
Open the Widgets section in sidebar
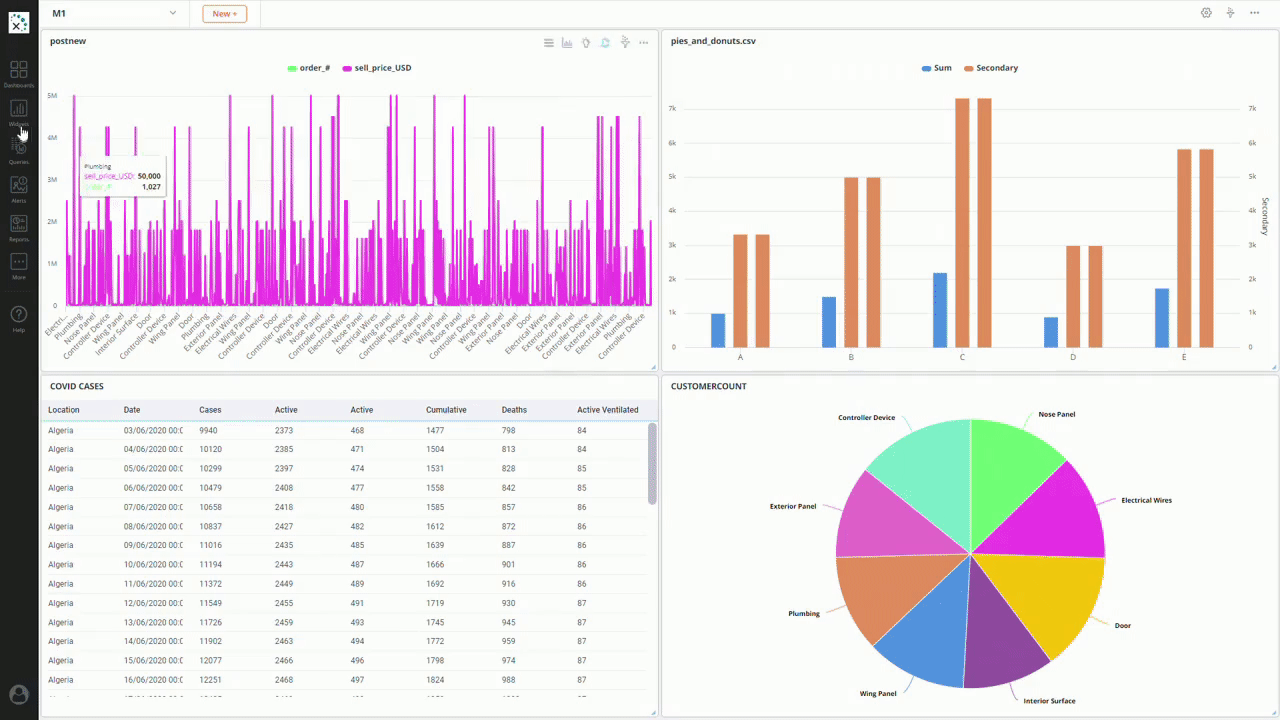click(x=18, y=111)
